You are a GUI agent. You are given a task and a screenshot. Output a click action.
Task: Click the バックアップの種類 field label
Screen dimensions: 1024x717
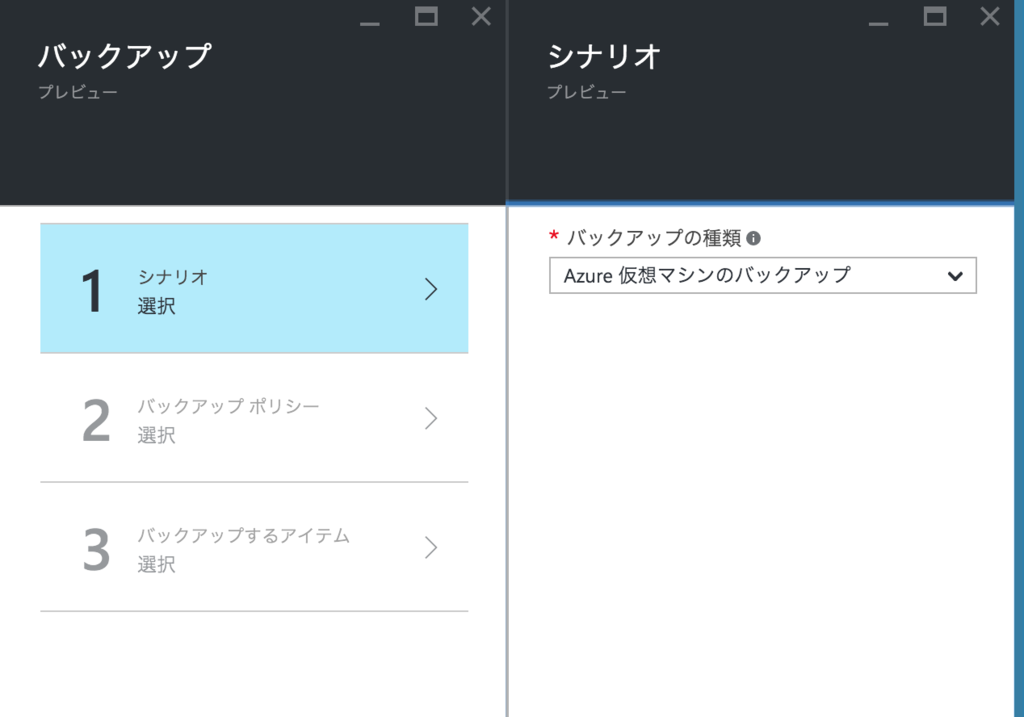(x=654, y=238)
